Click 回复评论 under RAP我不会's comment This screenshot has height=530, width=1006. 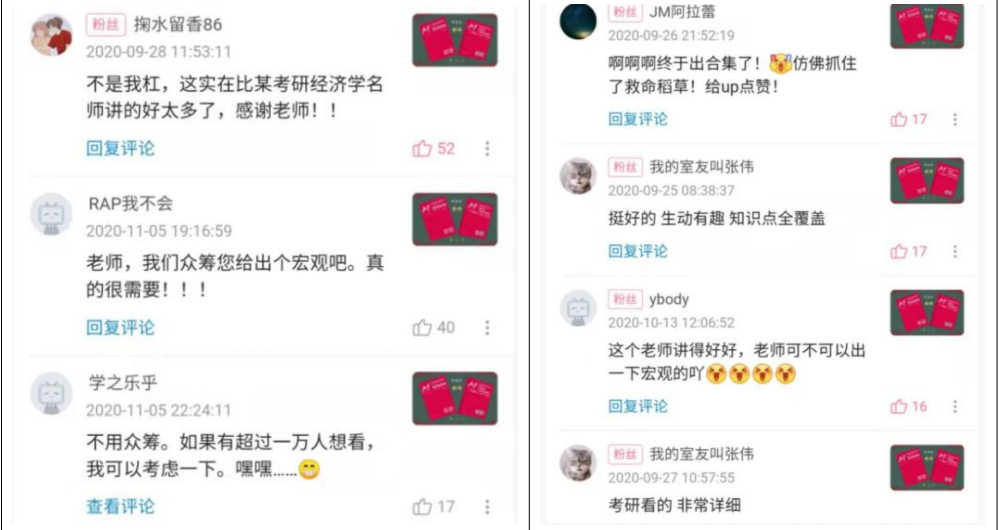click(121, 327)
